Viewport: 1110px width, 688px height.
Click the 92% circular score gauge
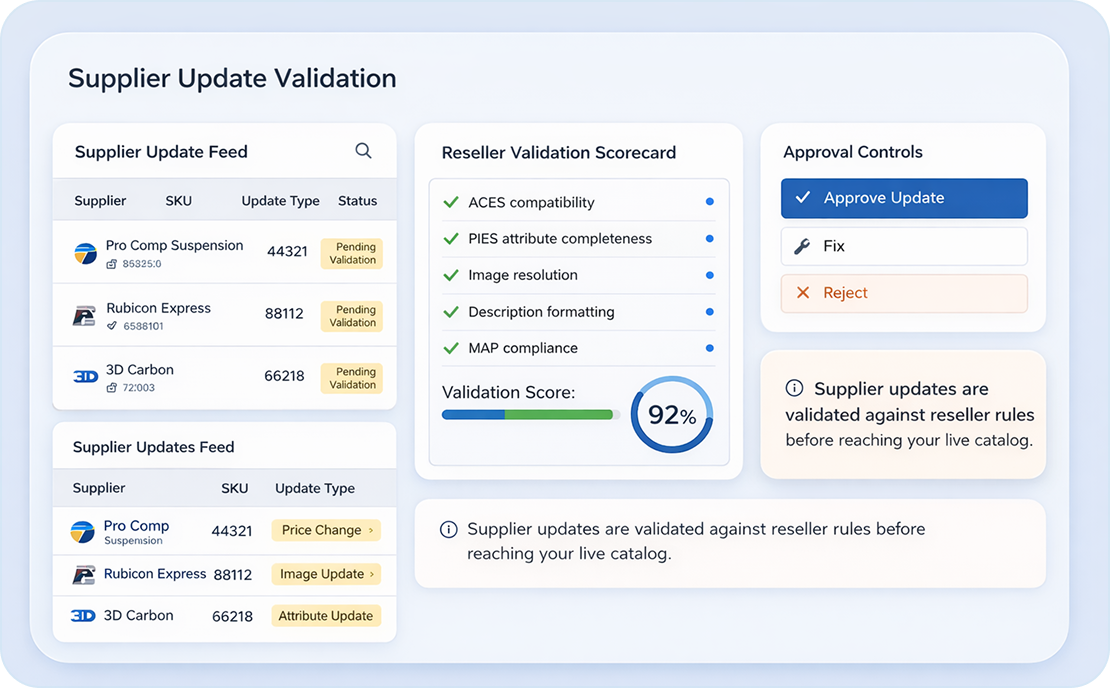672,415
